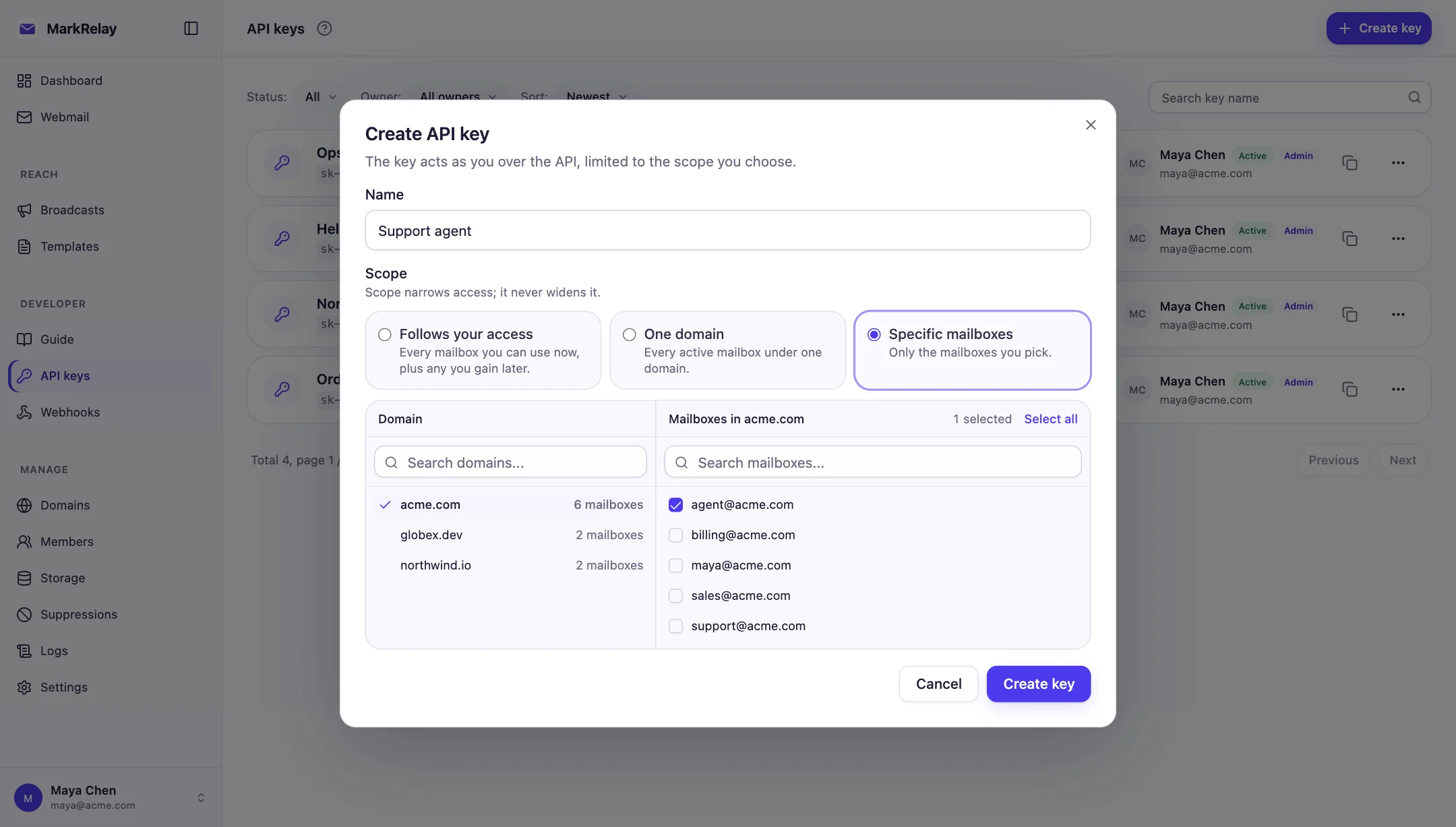Copy the first key row's ID
1456x827 pixels.
click(x=1349, y=163)
